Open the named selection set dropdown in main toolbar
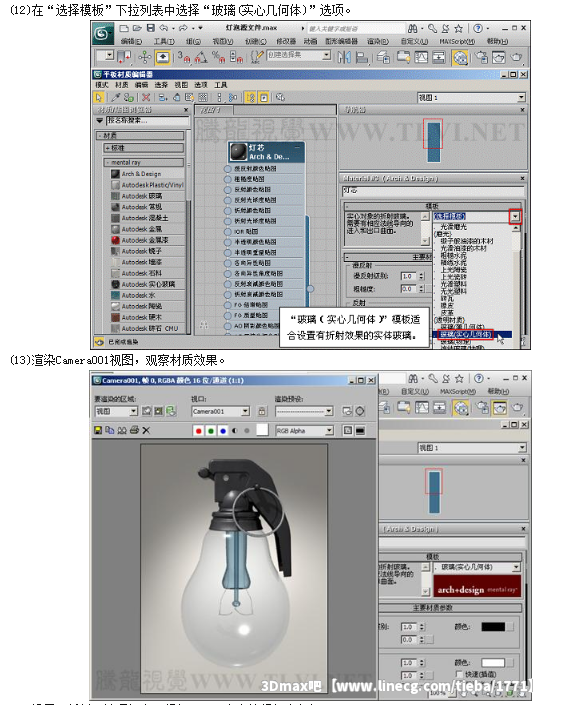This screenshot has width=573, height=705. [299, 55]
